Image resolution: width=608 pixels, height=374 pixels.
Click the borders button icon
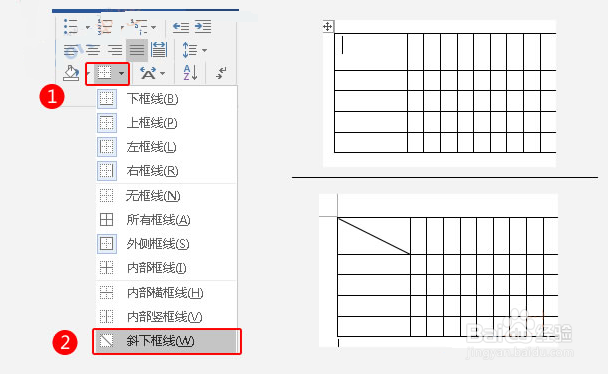[105, 72]
